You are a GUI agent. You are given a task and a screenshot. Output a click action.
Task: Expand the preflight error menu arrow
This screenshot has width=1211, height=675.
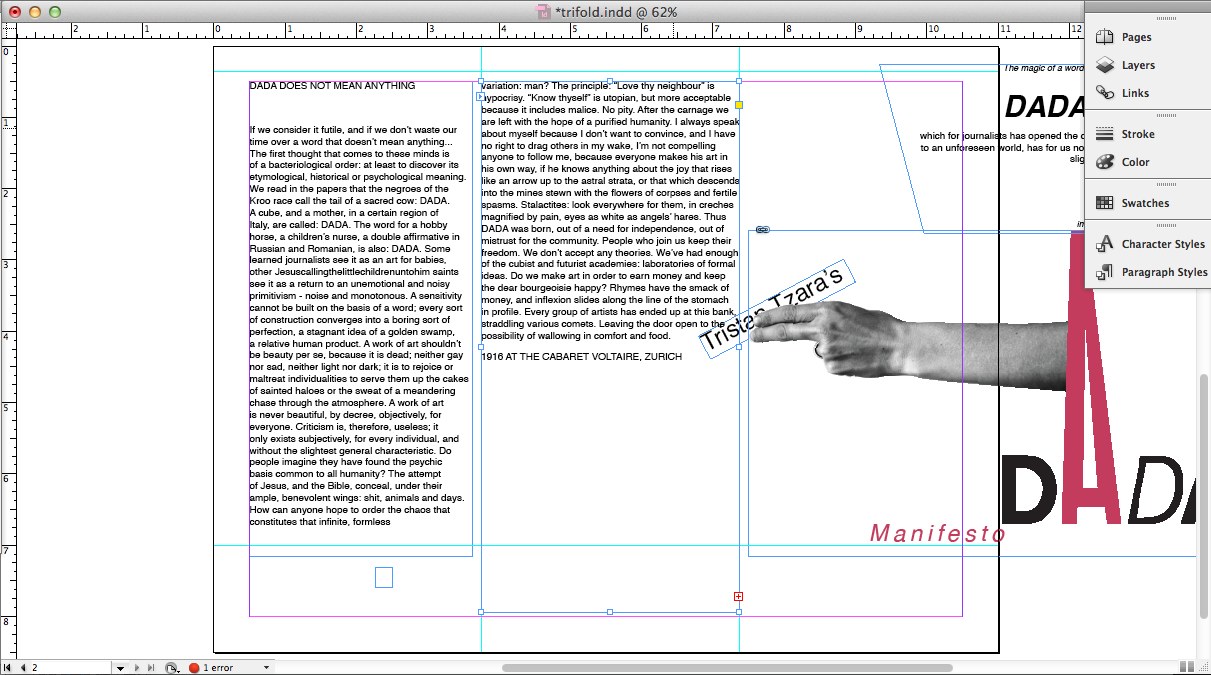[x=267, y=667]
